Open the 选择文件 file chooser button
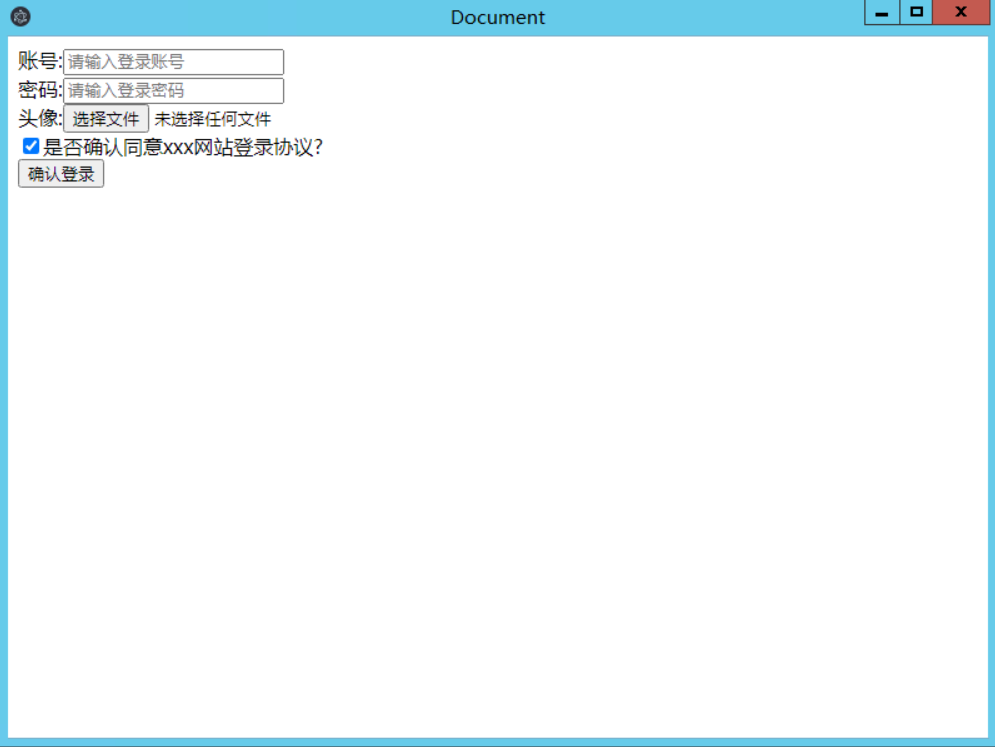This screenshot has width=995, height=747. point(105,119)
